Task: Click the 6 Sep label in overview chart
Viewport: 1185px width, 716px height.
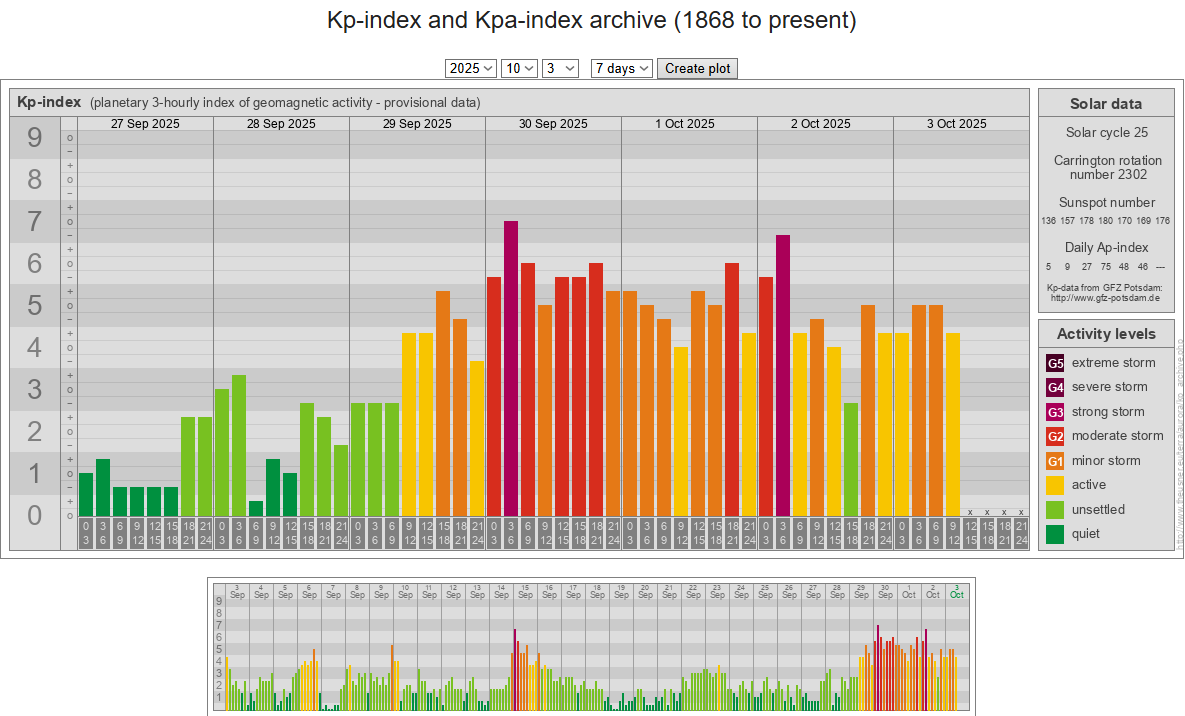Action: pos(309,591)
